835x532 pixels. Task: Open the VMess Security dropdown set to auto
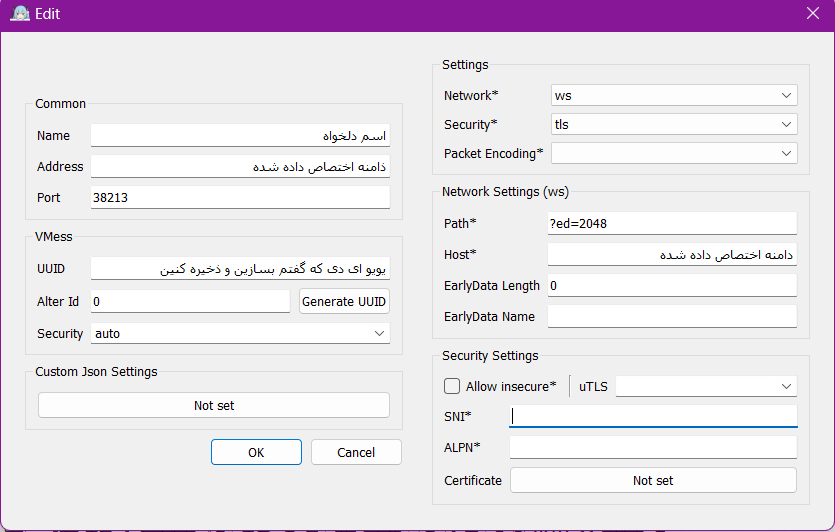point(240,333)
